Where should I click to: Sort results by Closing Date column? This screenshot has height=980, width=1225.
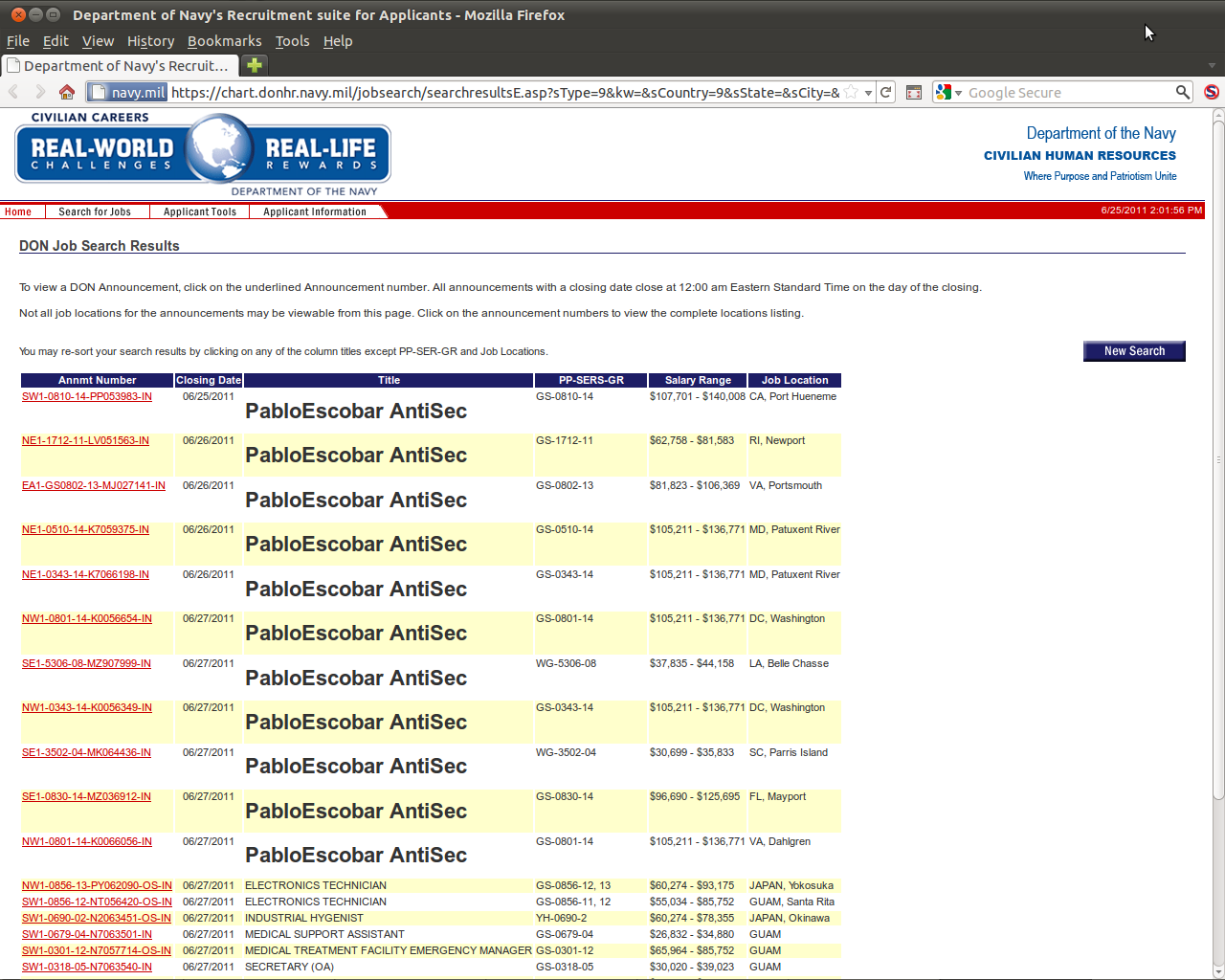(209, 380)
